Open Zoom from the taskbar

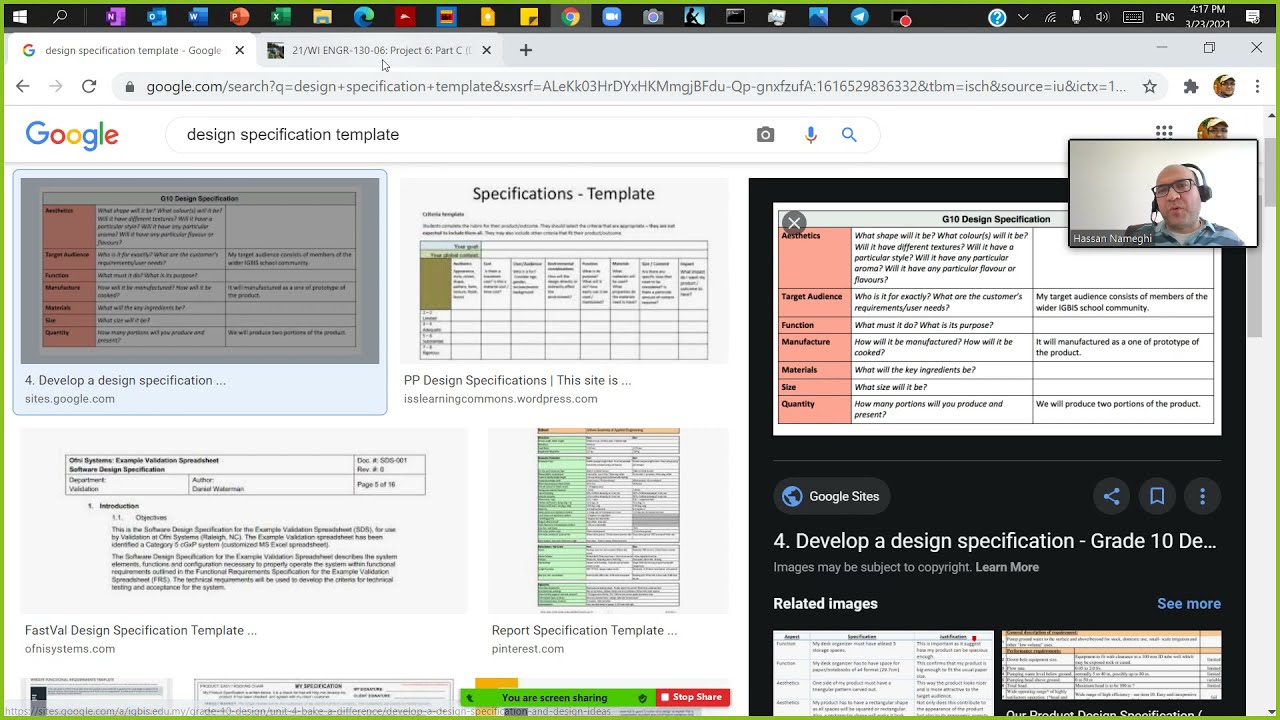(611, 17)
